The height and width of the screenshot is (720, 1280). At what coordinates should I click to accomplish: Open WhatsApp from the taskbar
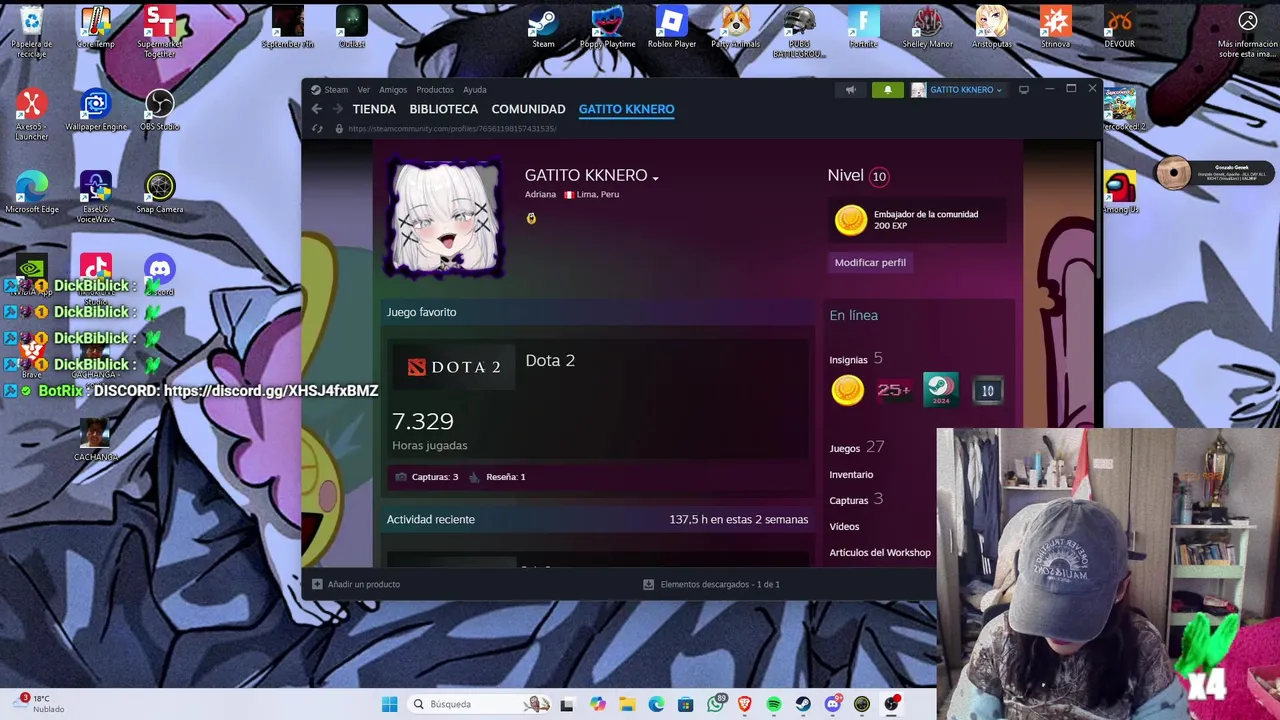(715, 704)
